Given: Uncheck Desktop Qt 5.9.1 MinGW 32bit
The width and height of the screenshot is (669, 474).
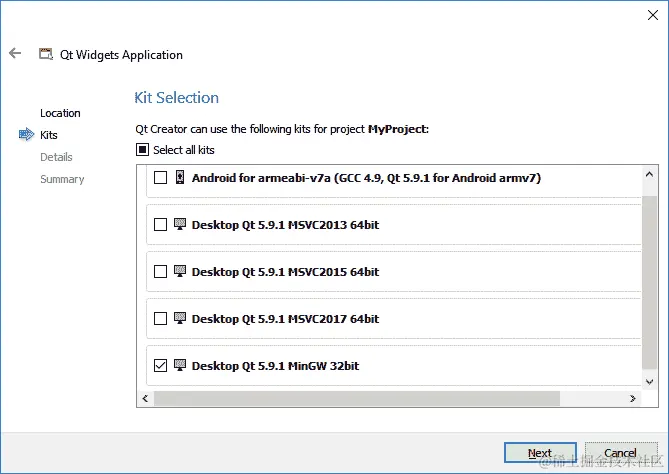Looking at the screenshot, I should click(x=160, y=365).
